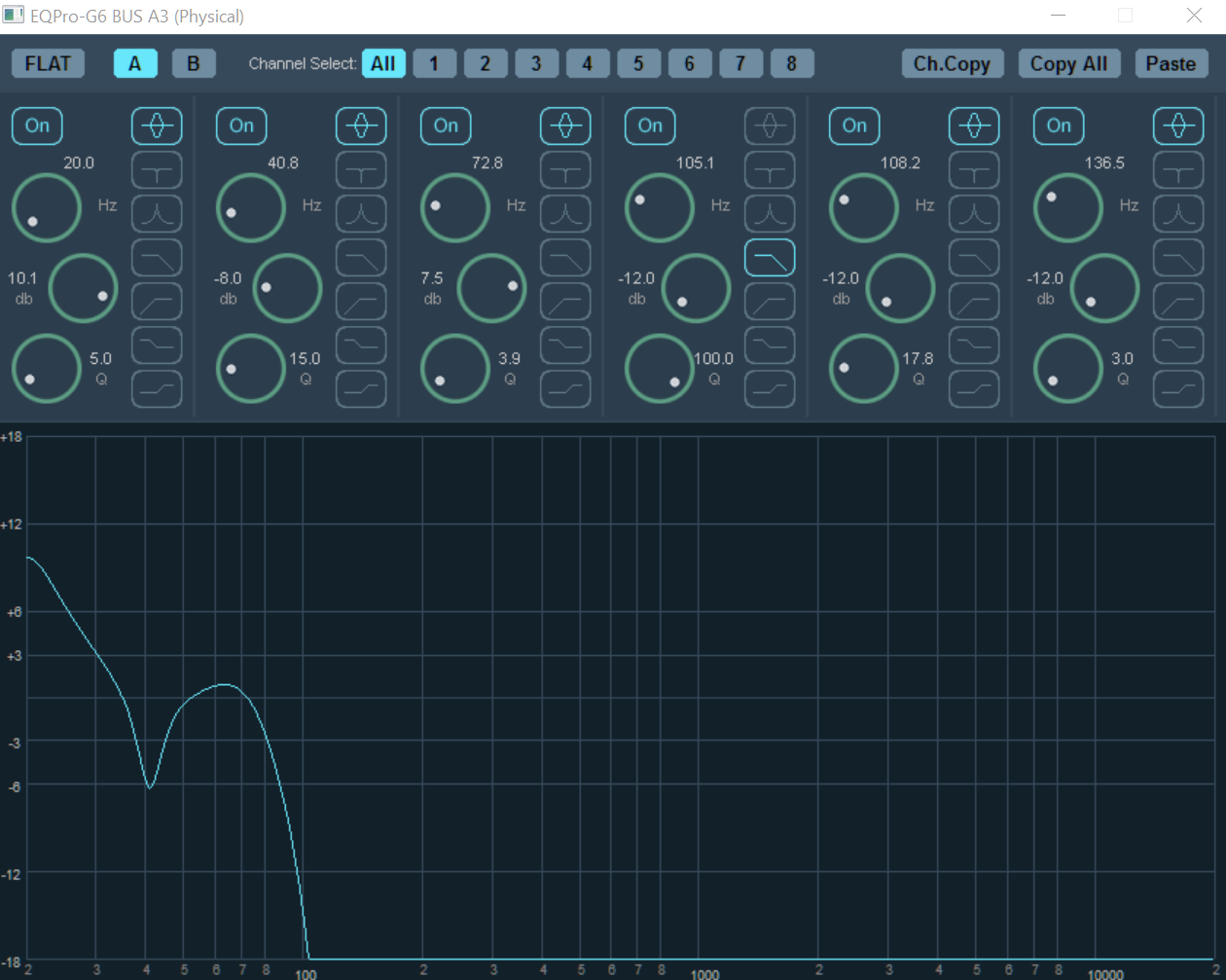The height and width of the screenshot is (980, 1226).
Task: Choose low-pass filter in the 20.0 Hz band
Action: click(x=157, y=257)
